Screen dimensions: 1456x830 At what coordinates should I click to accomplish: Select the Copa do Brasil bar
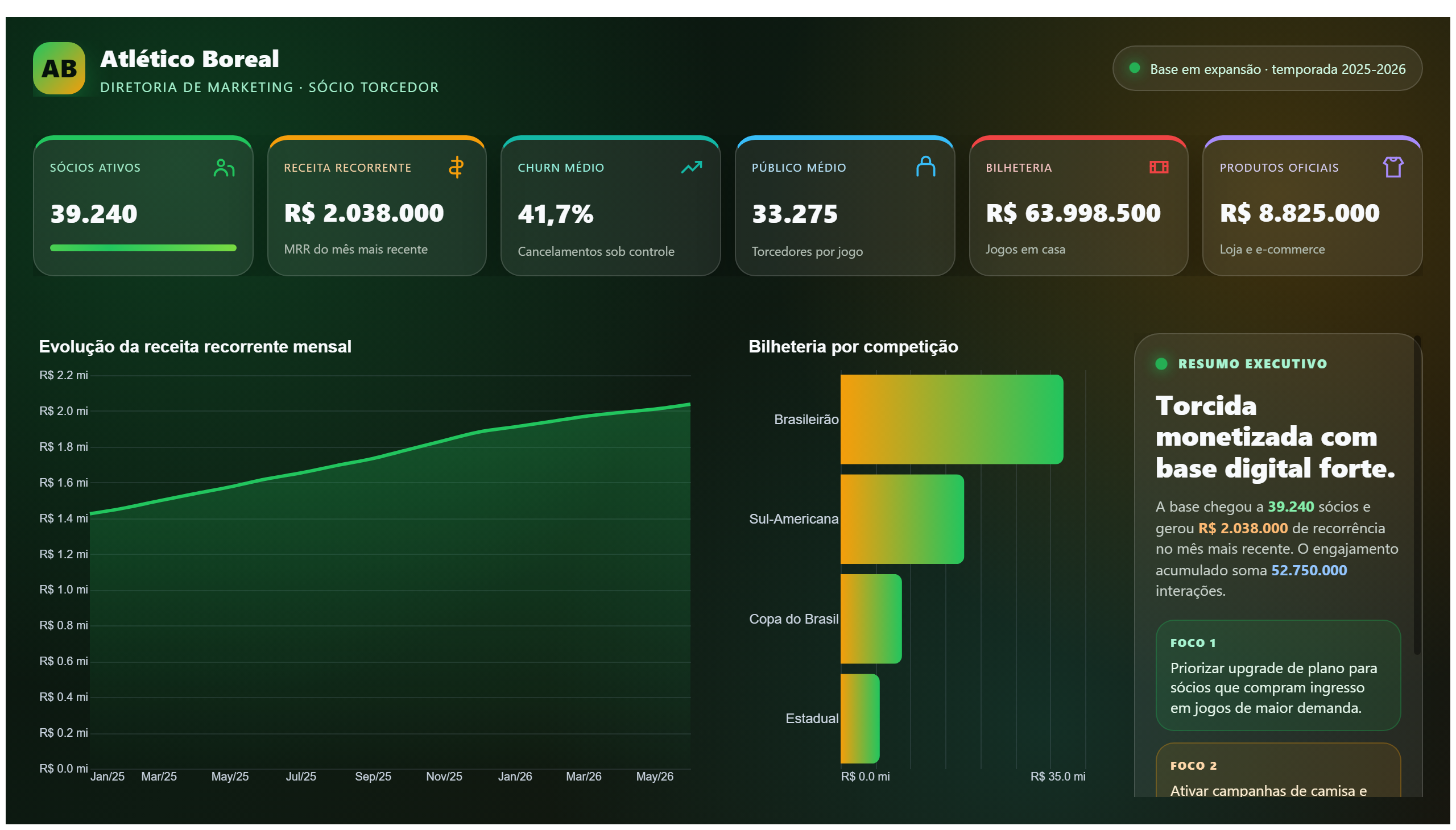coord(871,619)
